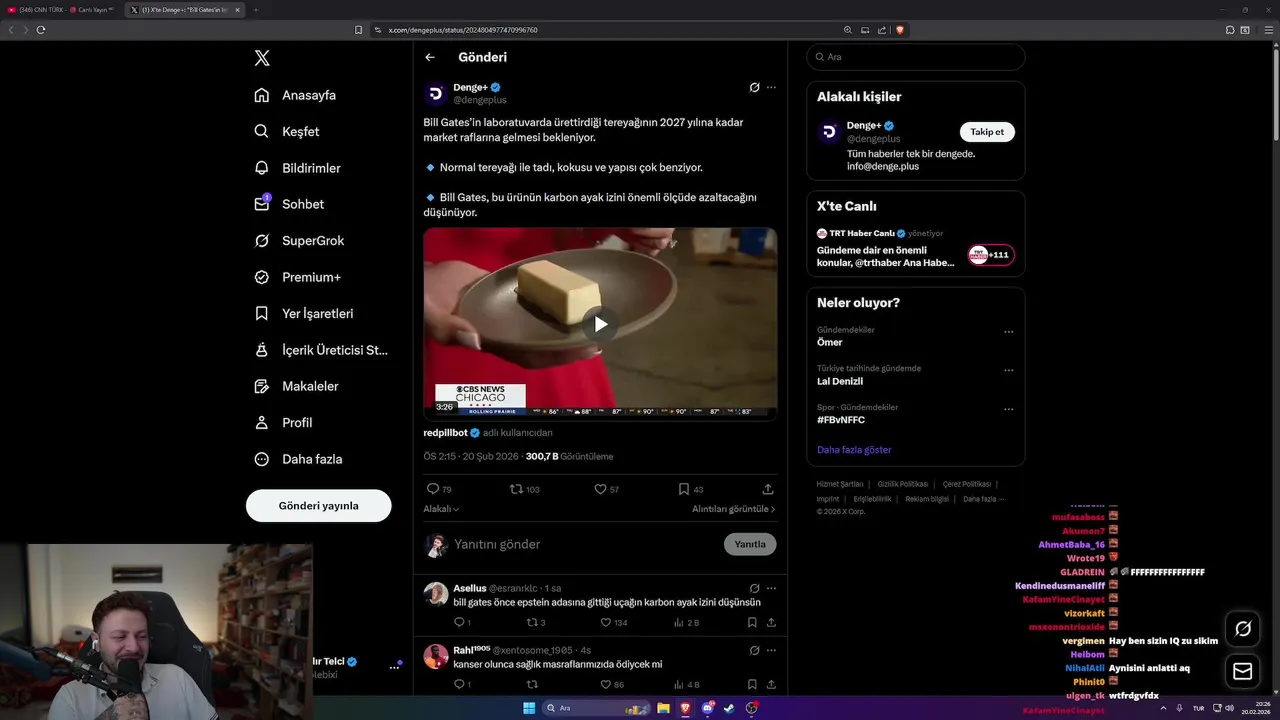Bookmark Rahl's reply

752,684
